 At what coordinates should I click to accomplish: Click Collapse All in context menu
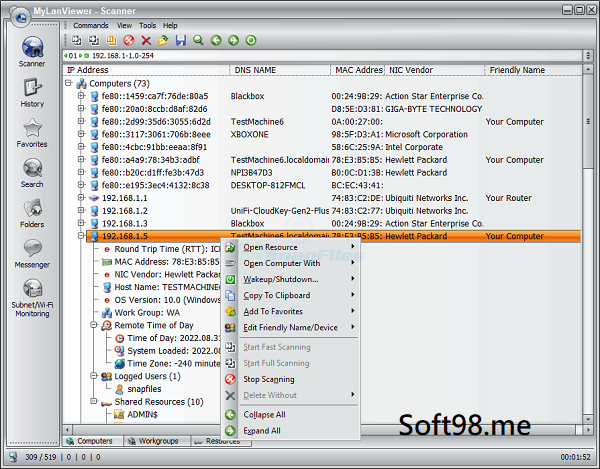(290, 414)
